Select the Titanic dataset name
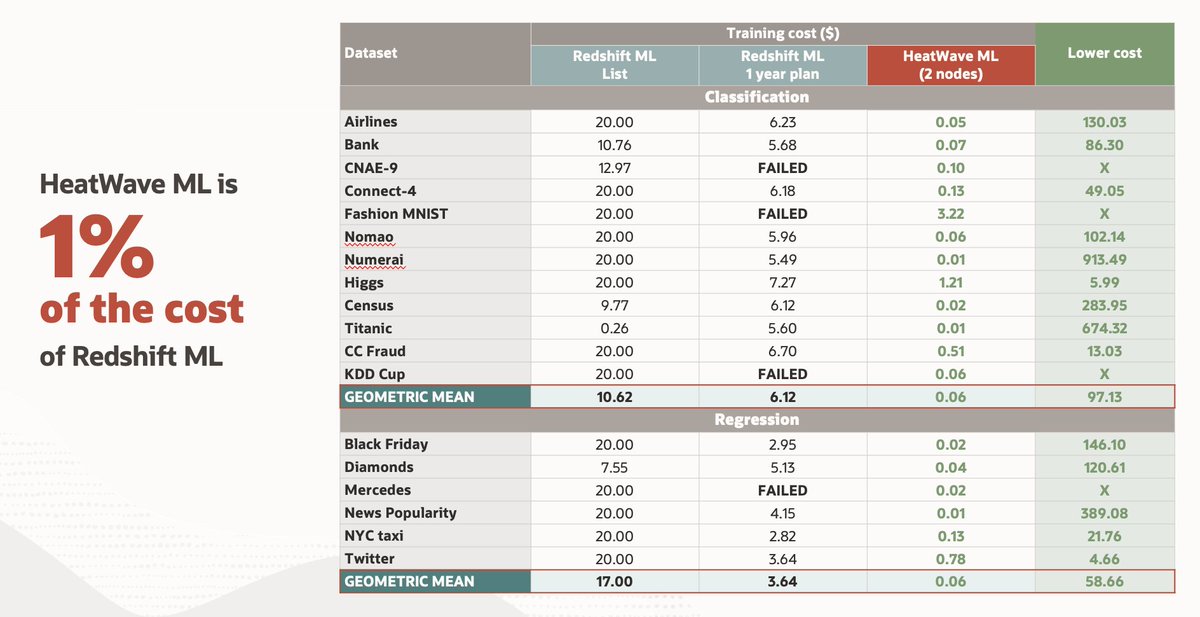Viewport: 1200px width, 617px height. click(368, 329)
